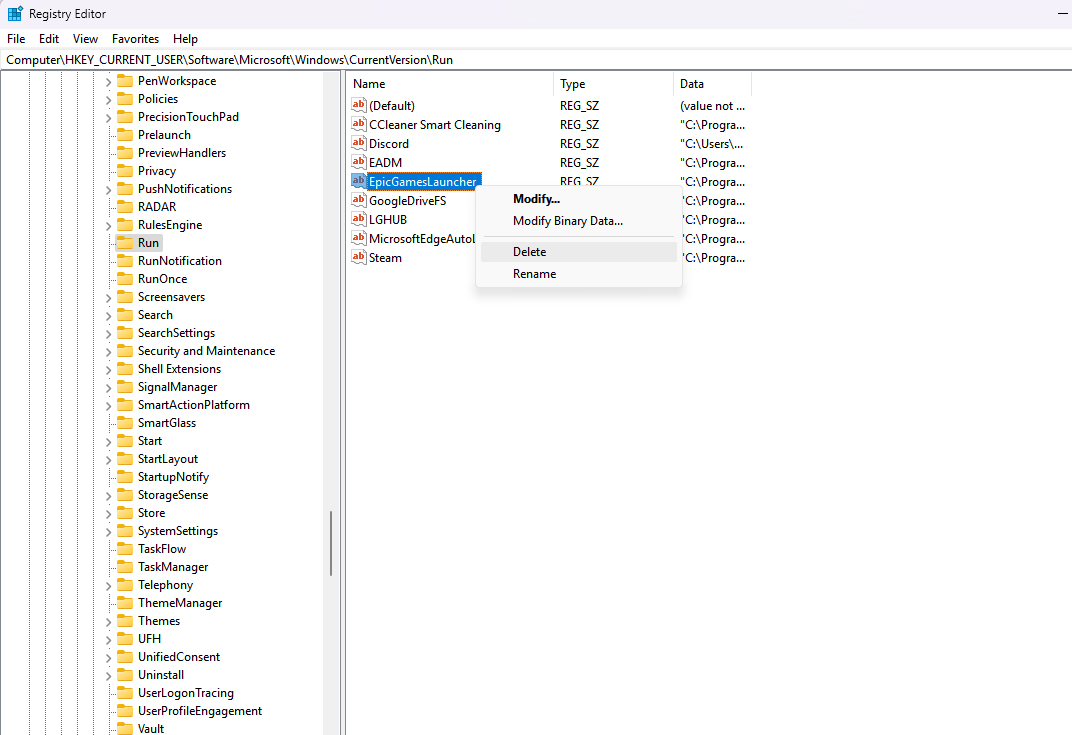Viewport: 1072px width, 735px height.
Task: Sort values by the Name column header
Action: point(450,84)
